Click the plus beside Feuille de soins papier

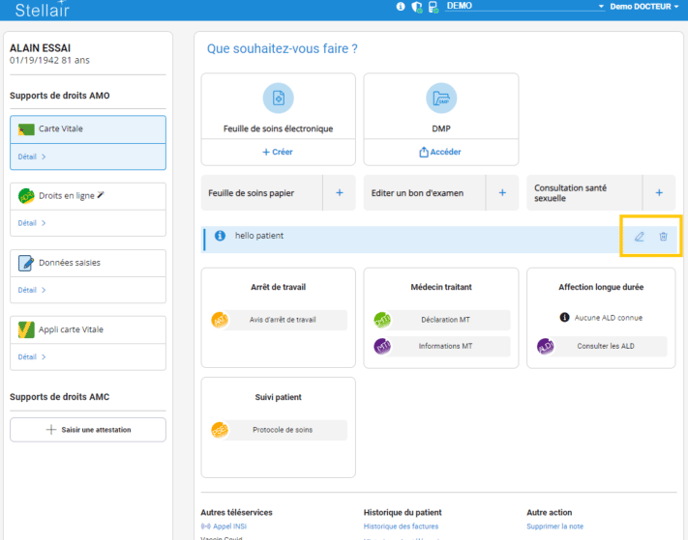[339, 193]
